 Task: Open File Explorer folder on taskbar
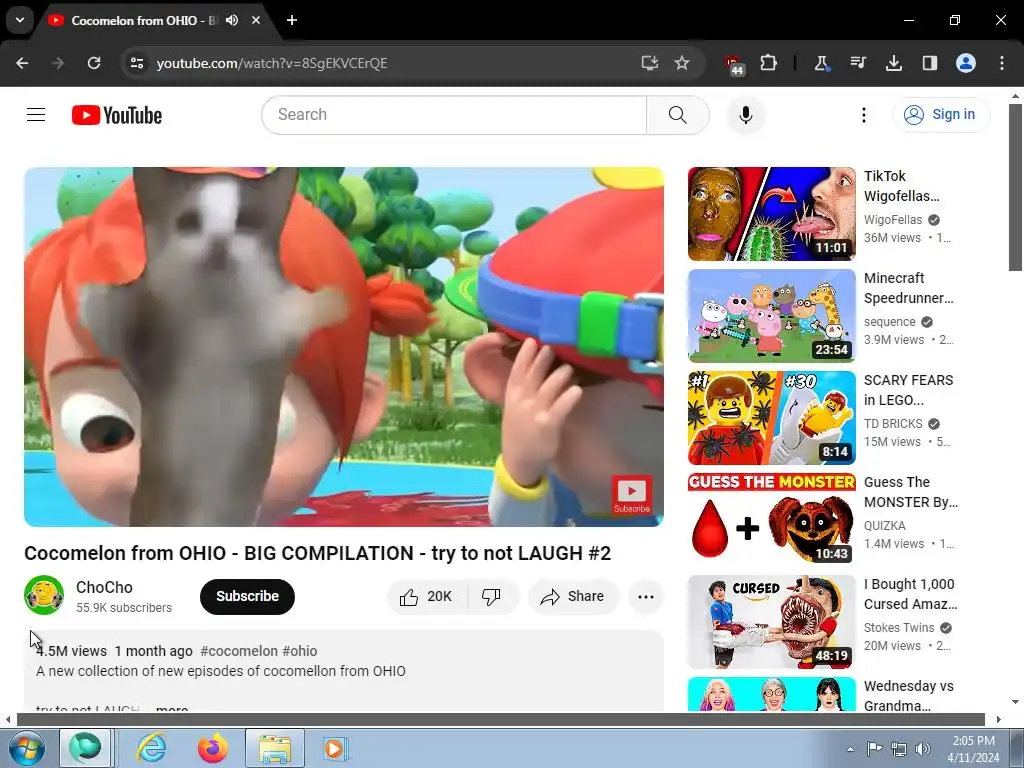click(x=274, y=748)
